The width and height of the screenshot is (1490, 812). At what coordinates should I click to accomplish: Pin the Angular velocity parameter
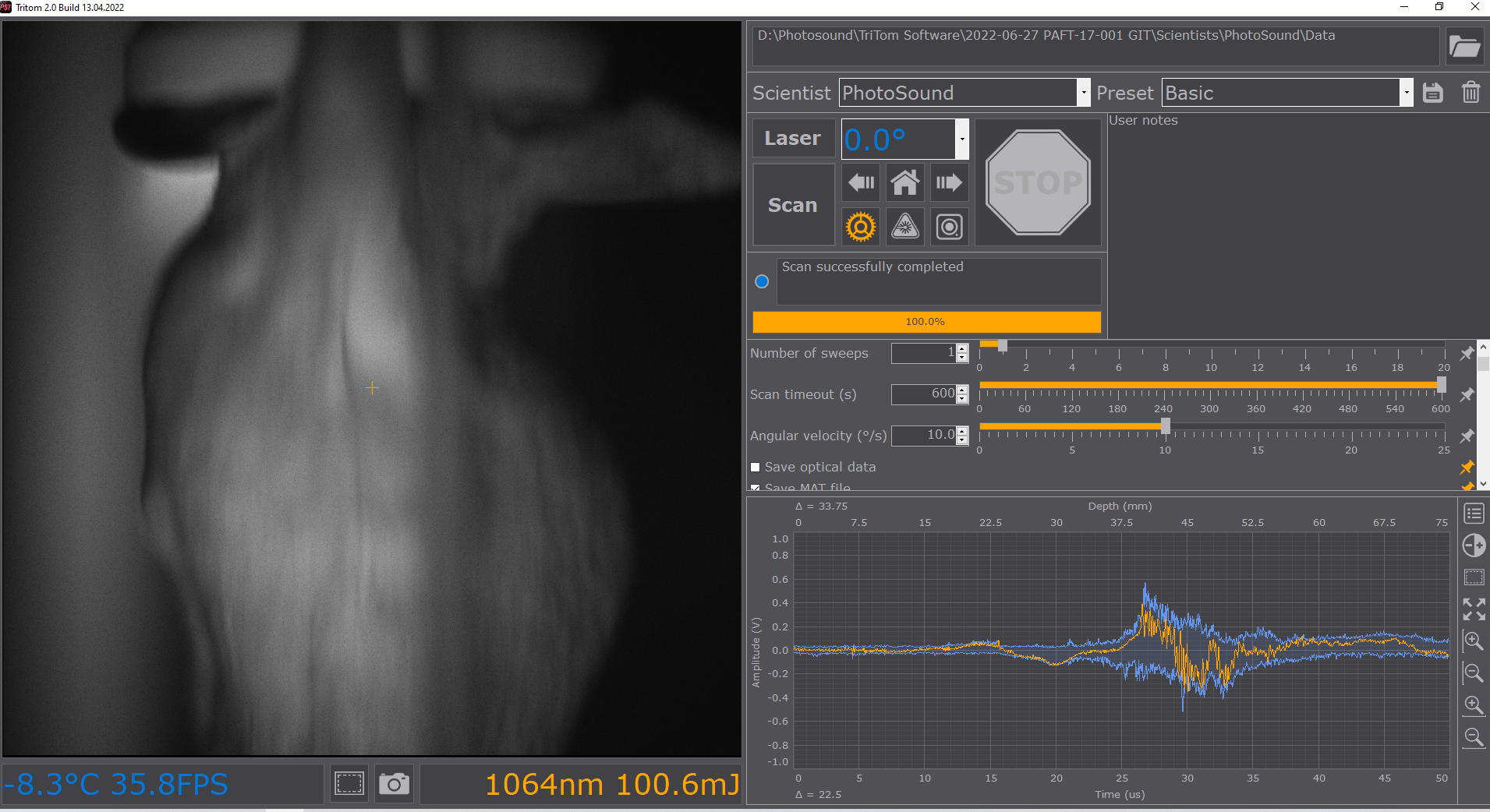pos(1467,436)
